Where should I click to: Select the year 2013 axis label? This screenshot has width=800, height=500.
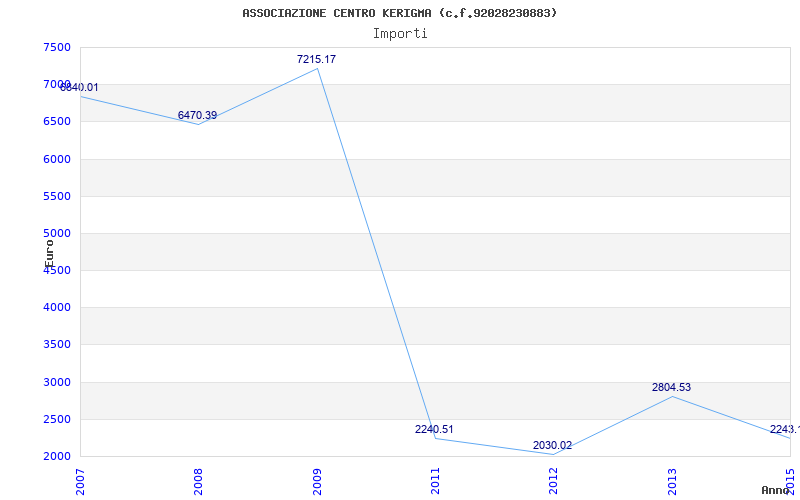point(672,481)
